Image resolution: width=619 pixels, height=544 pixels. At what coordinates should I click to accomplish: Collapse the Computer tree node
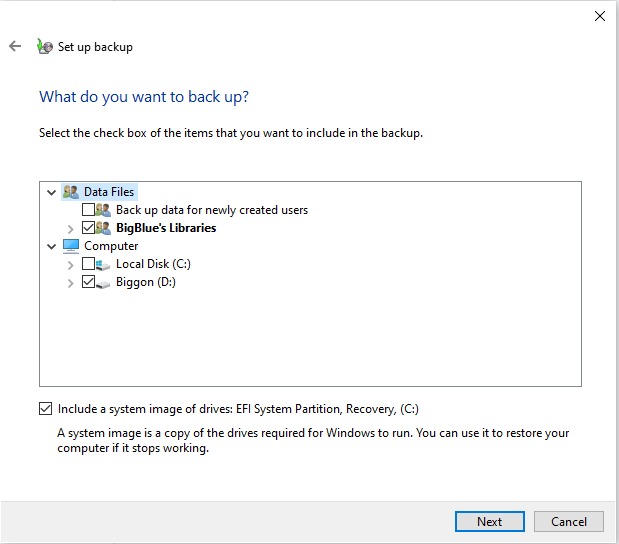pyautogui.click(x=51, y=246)
